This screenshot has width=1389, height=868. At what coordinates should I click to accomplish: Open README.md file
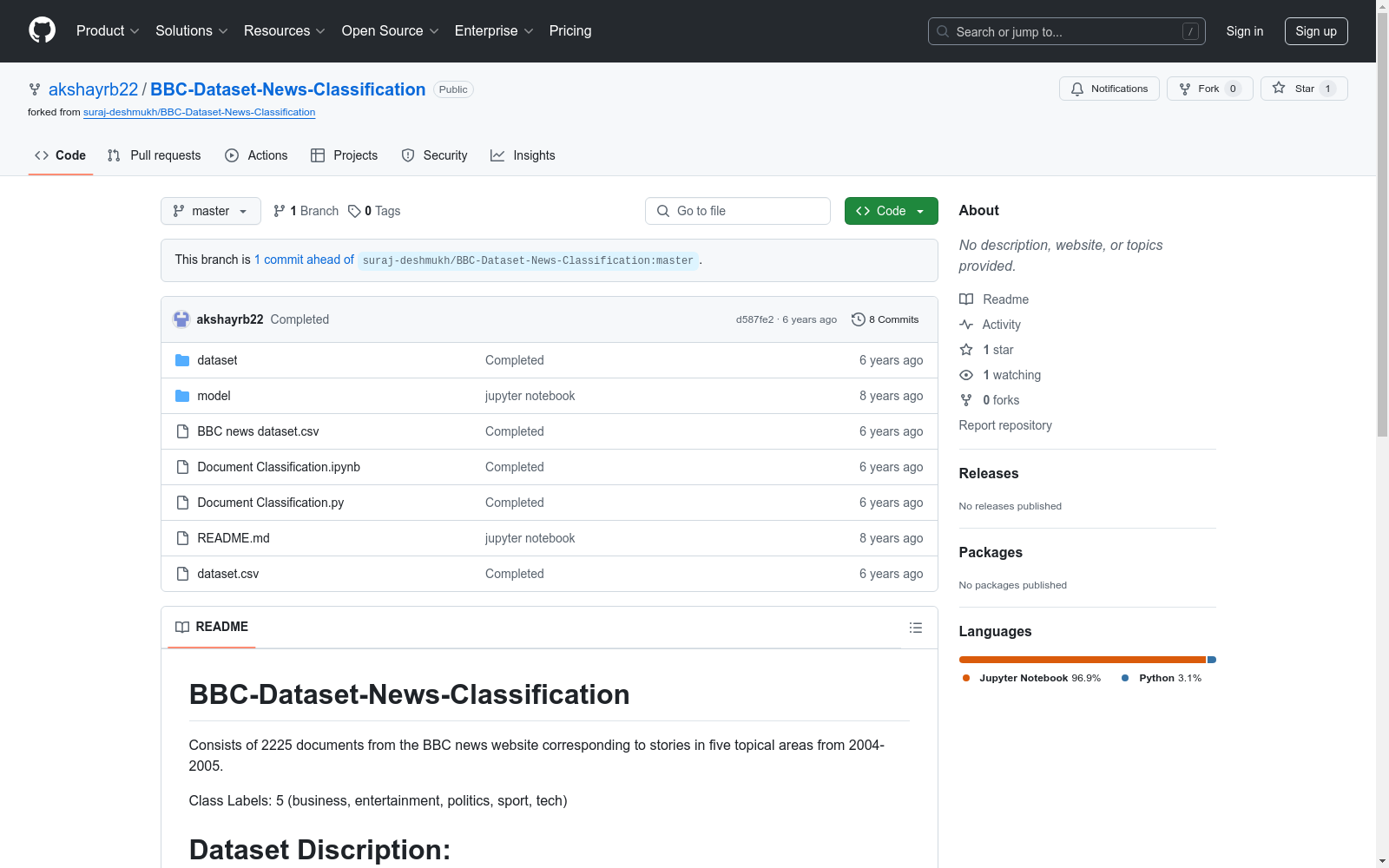tap(234, 538)
